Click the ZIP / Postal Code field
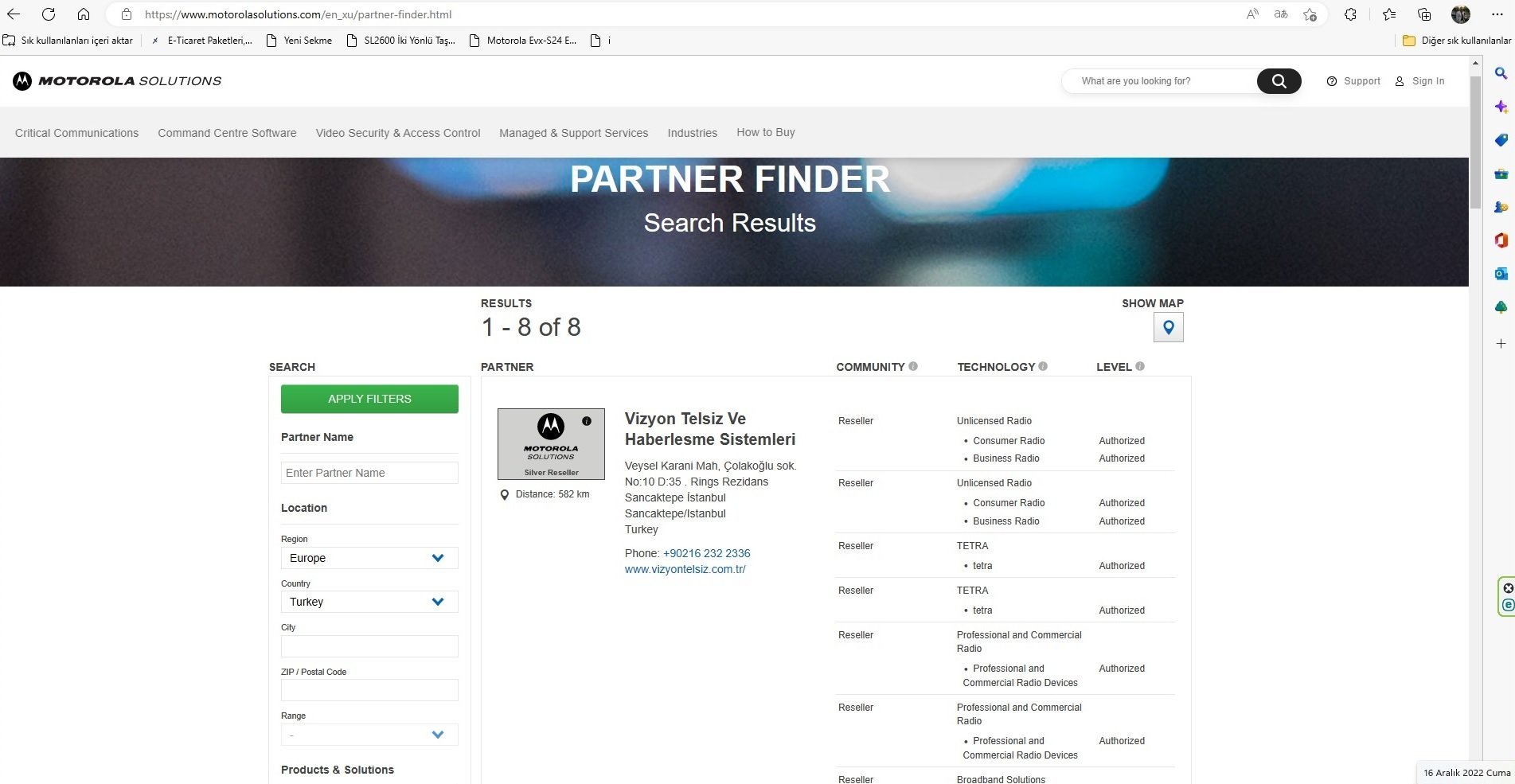Screen dimensions: 1515x784 pos(369,690)
